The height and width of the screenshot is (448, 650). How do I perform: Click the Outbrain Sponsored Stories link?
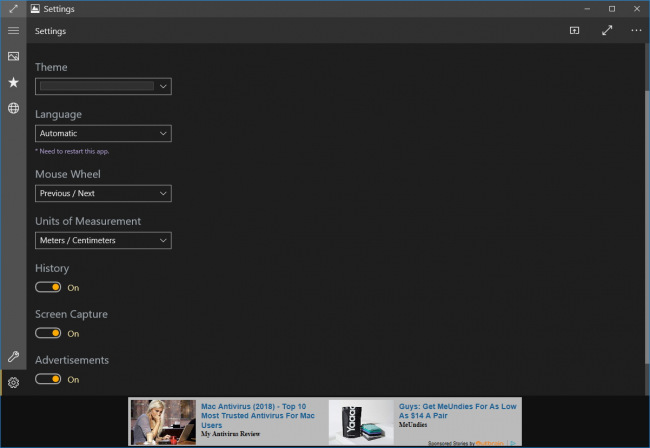click(x=466, y=443)
